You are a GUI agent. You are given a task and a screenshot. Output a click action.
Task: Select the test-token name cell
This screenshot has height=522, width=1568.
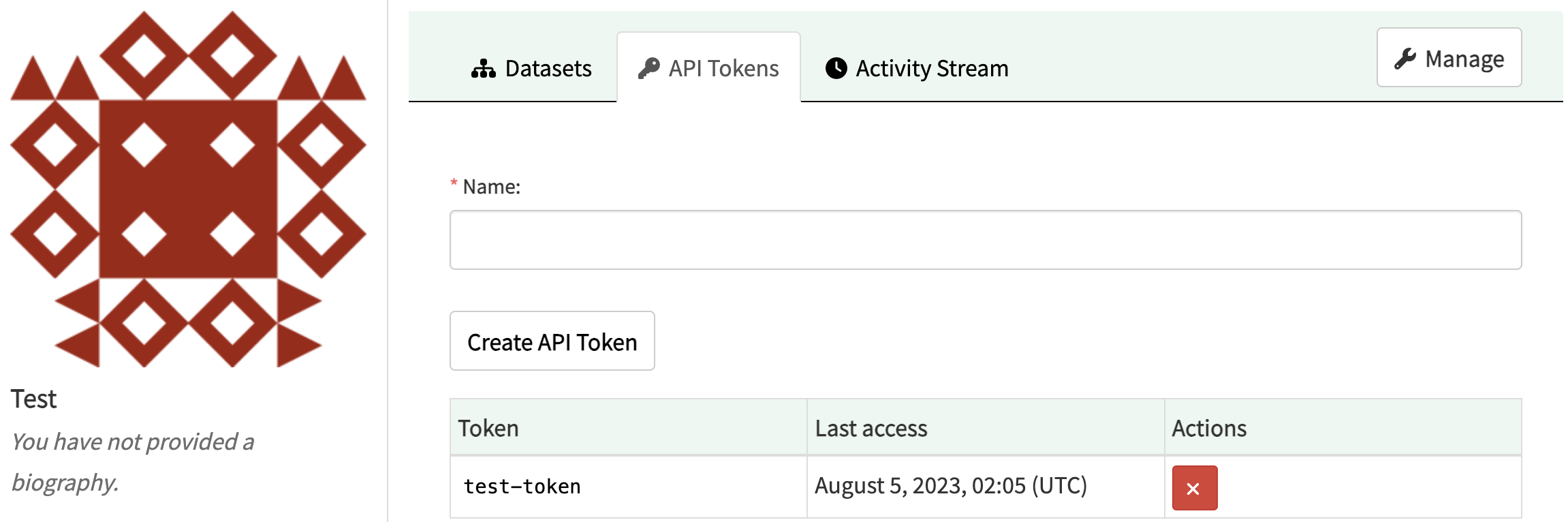(x=628, y=487)
